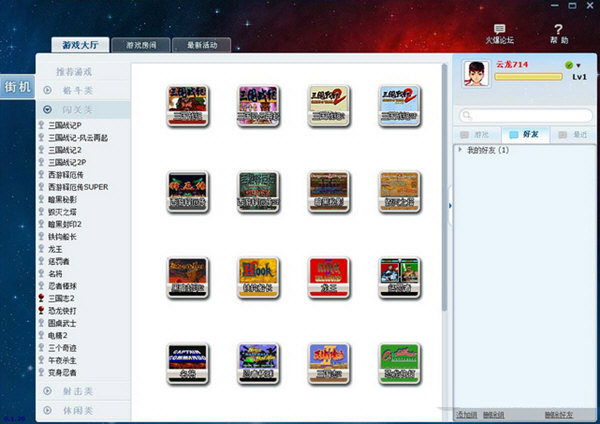Viewport: 600px width, 424px height.
Task: Open the 西游释厄传 game icon in grid
Action: coord(188,188)
